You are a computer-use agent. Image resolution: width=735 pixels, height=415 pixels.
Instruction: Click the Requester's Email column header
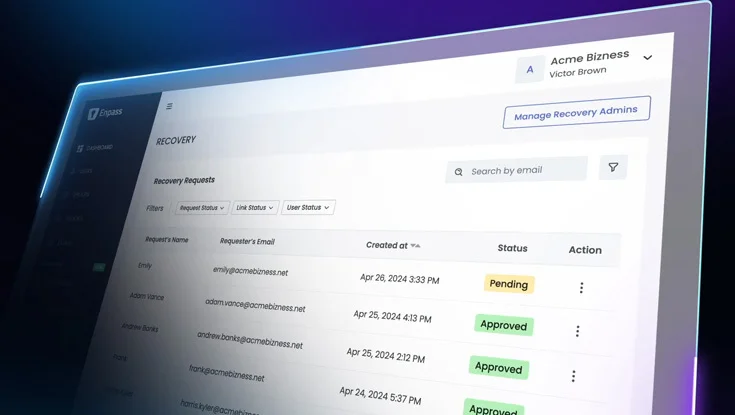click(247, 241)
